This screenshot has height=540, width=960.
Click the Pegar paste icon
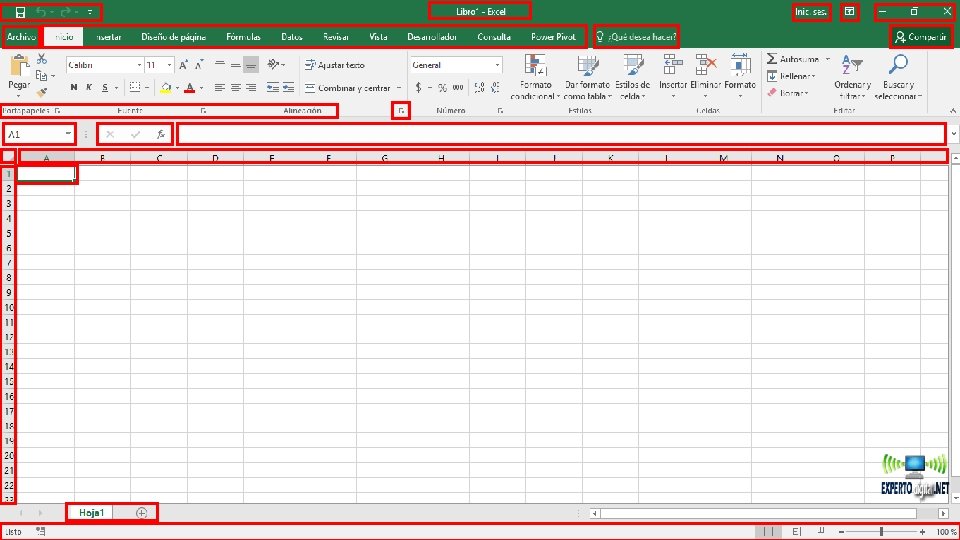19,65
